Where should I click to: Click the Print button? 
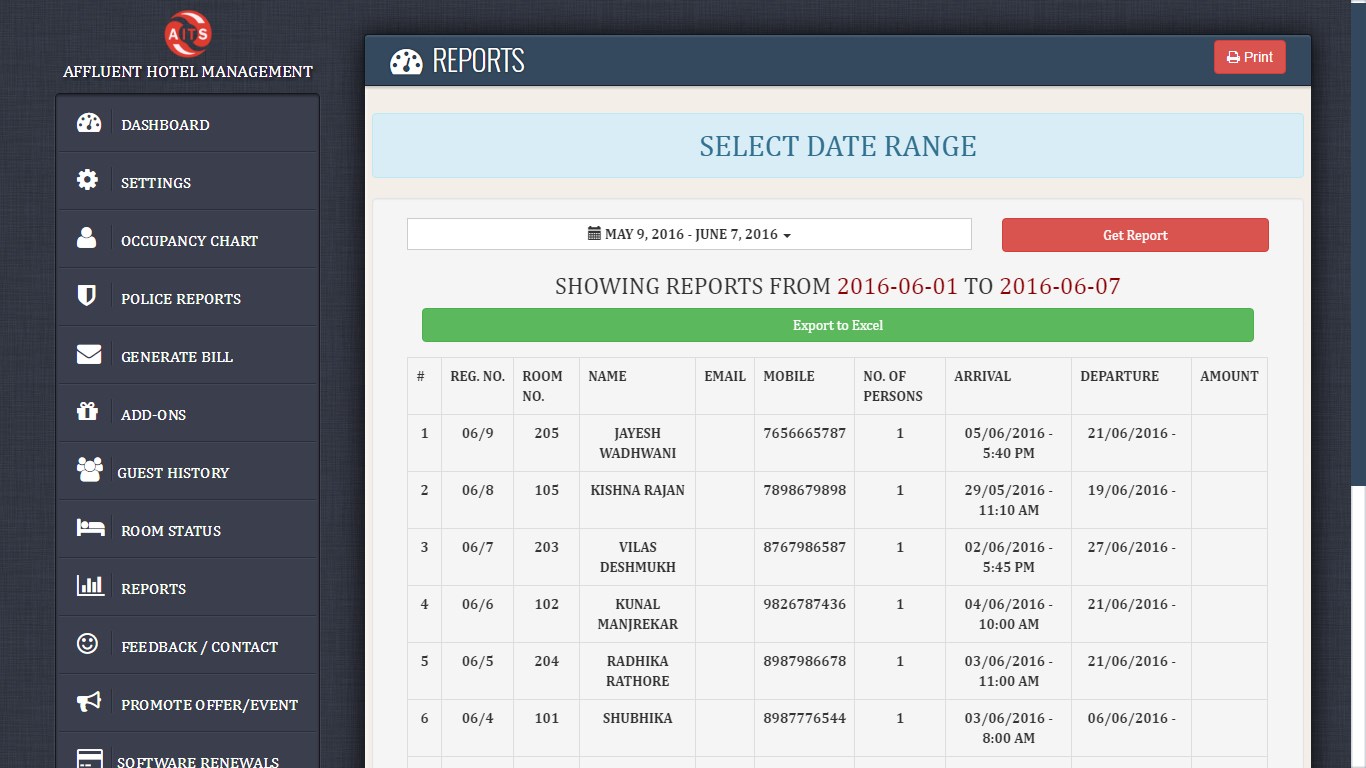1250,57
